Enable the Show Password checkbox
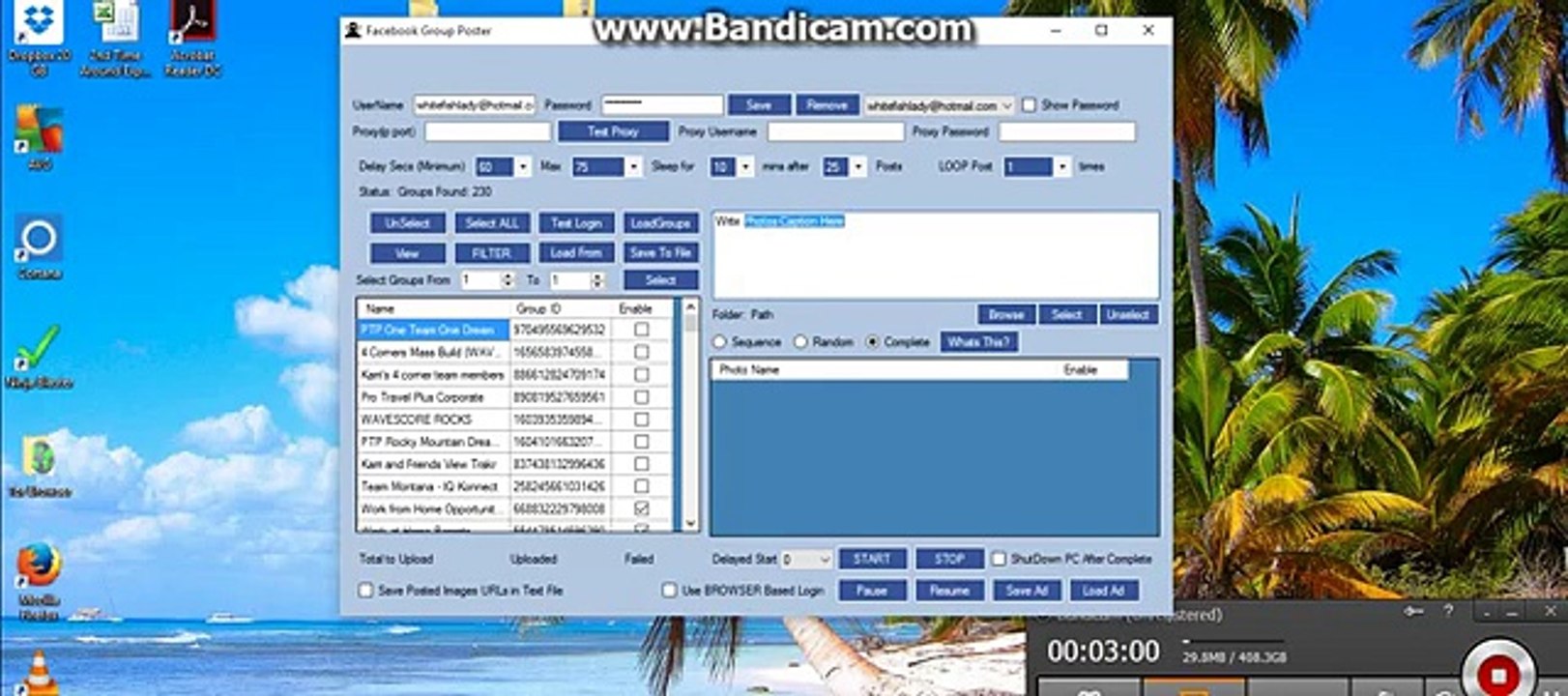 coord(1029,104)
